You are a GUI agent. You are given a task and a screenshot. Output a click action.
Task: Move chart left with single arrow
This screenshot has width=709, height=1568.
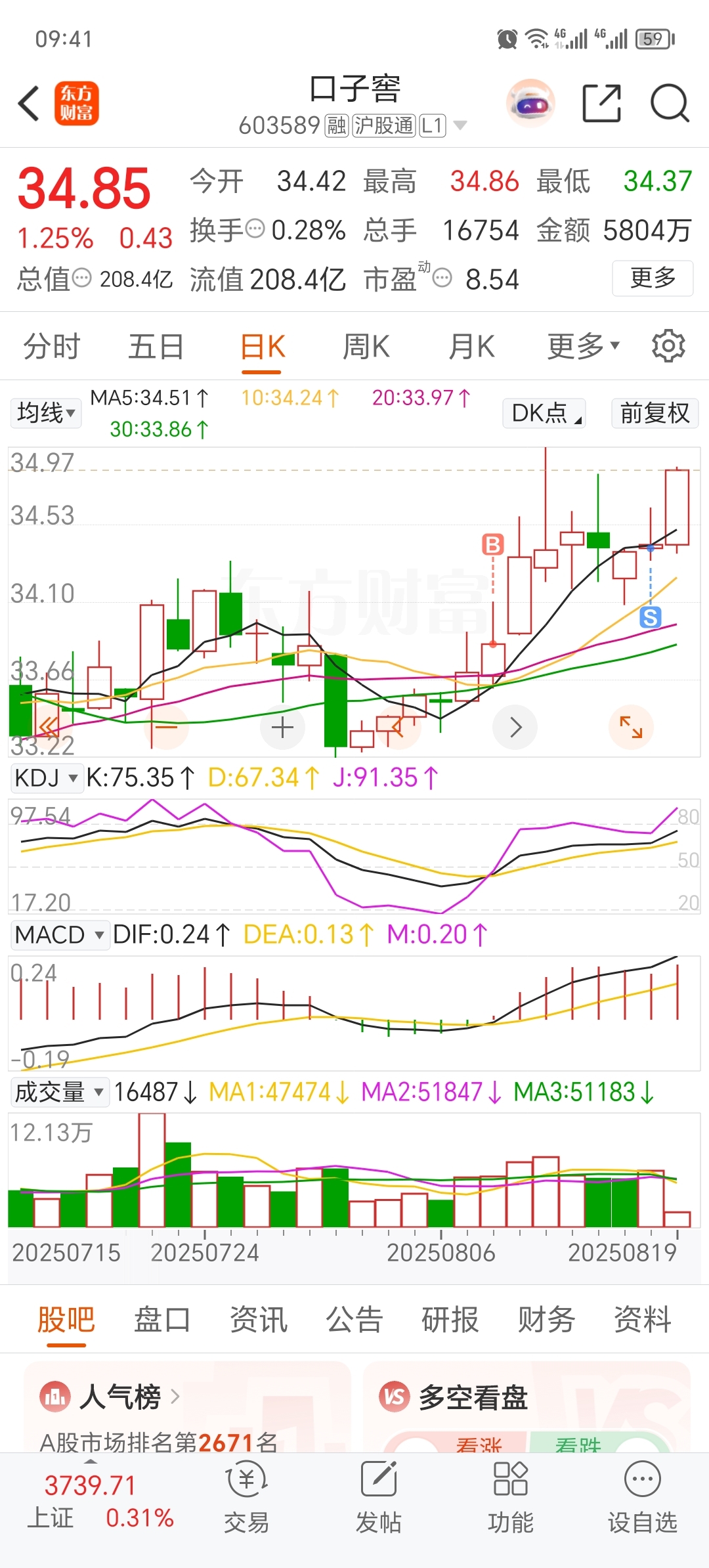(x=398, y=728)
